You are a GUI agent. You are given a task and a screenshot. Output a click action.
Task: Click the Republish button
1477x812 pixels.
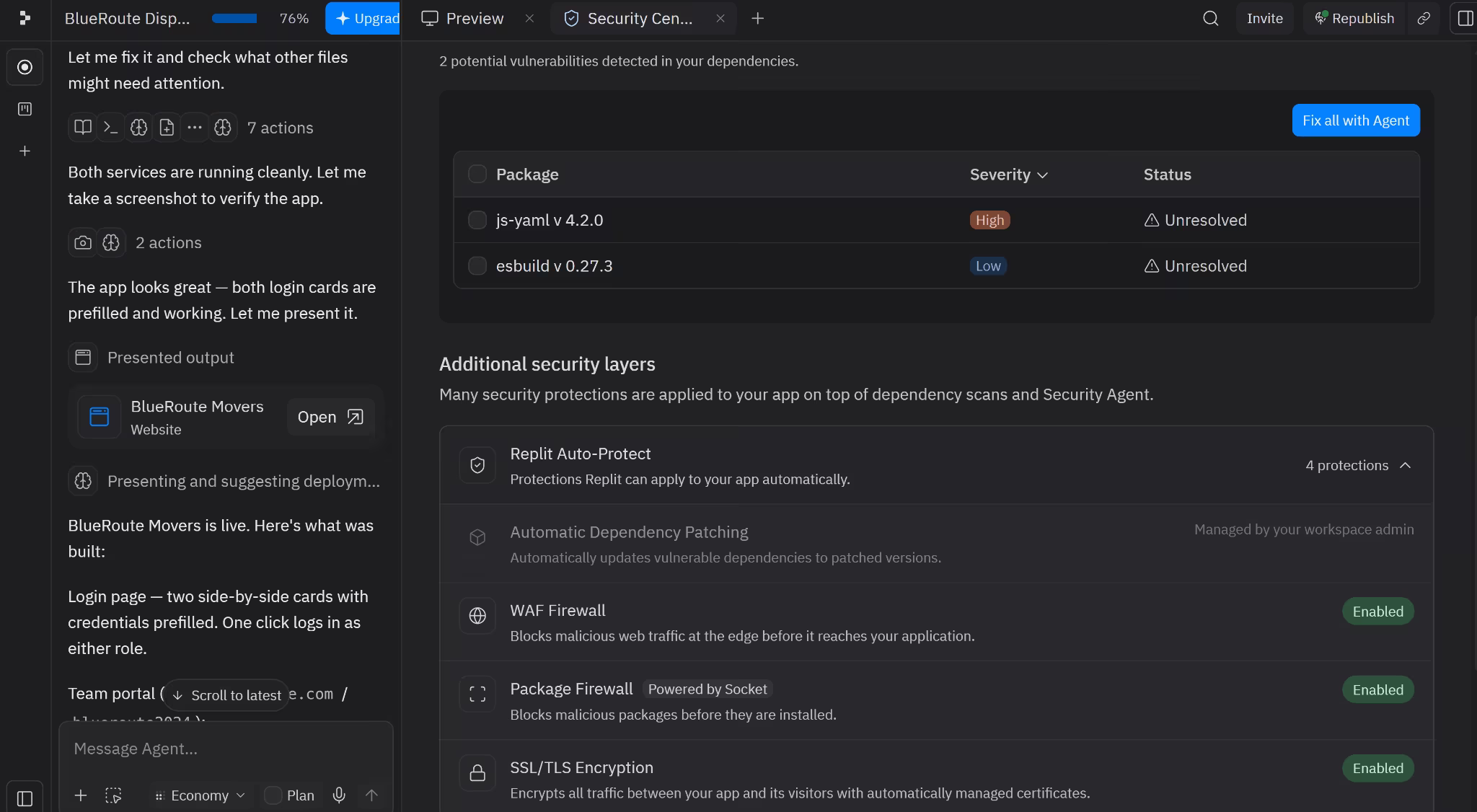(x=1354, y=18)
